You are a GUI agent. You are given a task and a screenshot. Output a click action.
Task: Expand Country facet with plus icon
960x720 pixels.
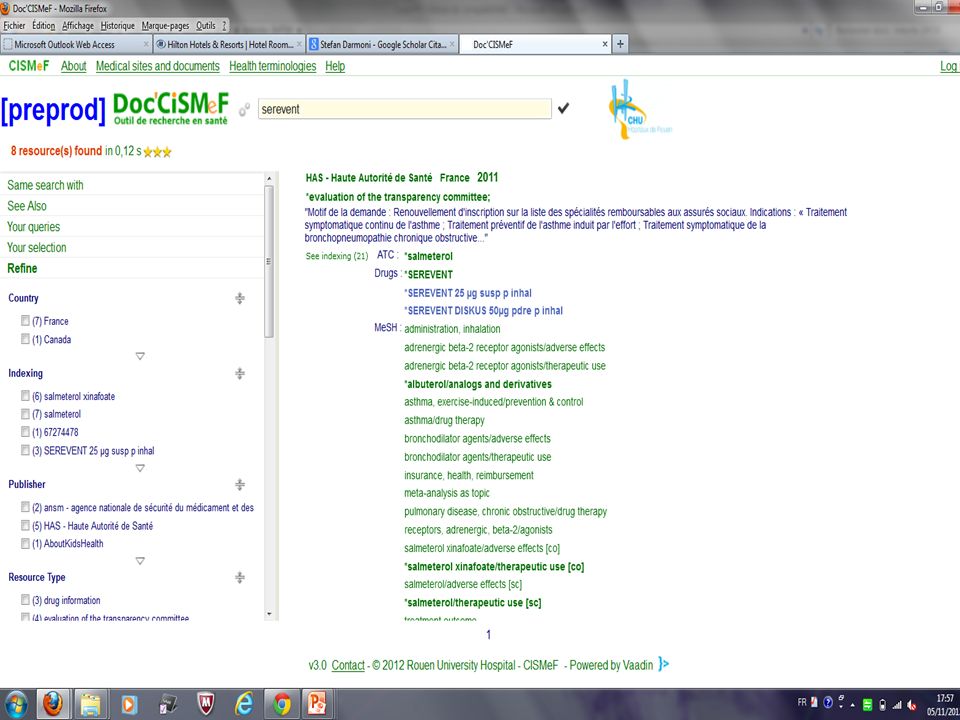(240, 298)
